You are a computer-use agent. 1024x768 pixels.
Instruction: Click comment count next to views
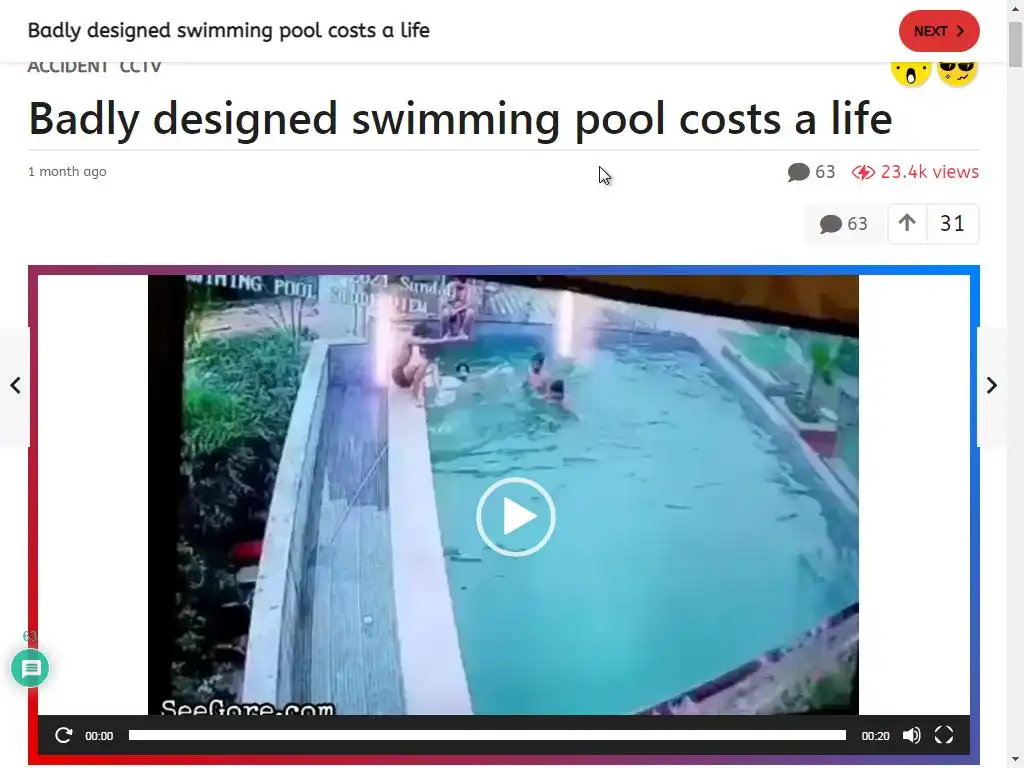811,172
